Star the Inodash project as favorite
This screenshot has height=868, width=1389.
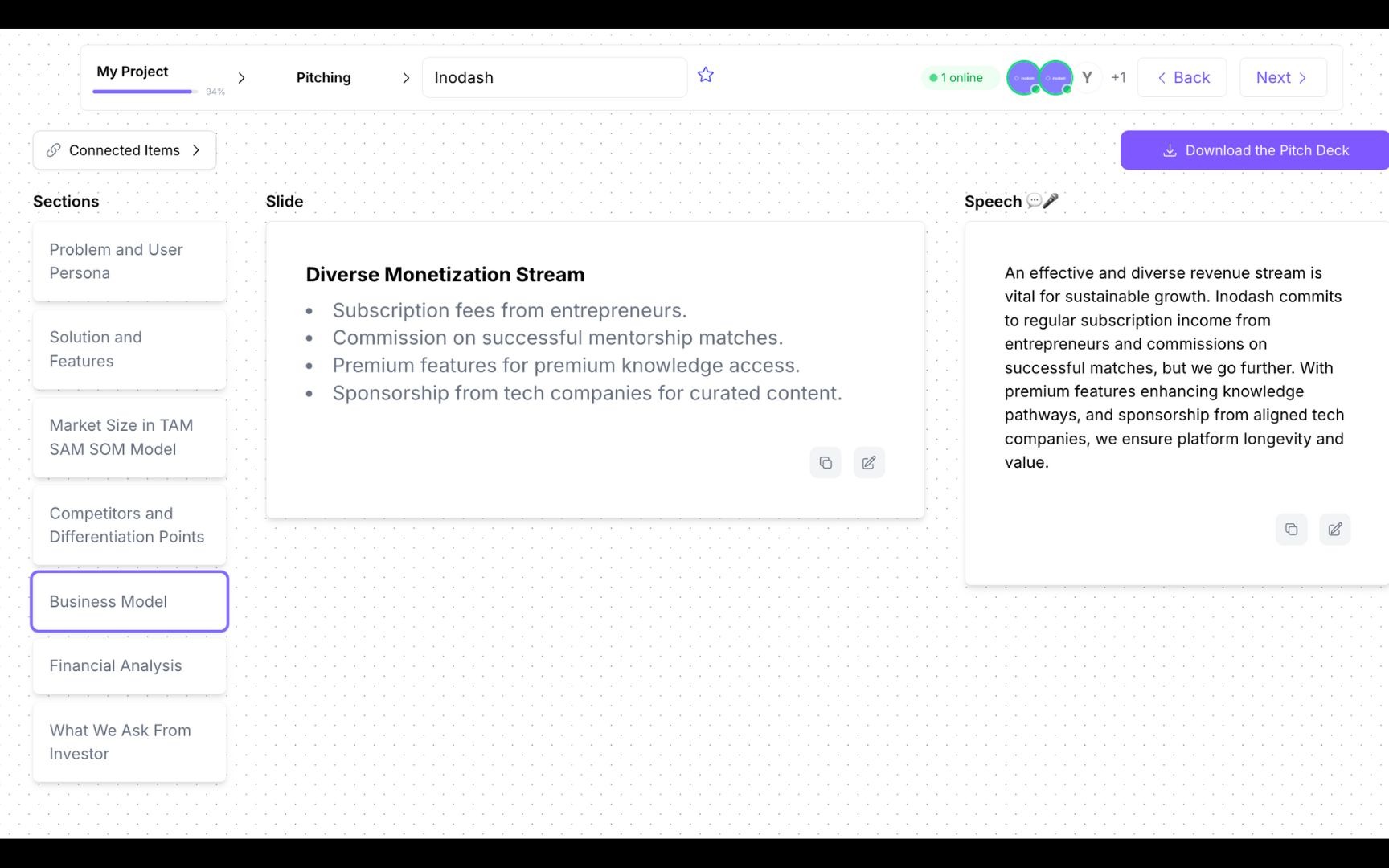click(x=705, y=75)
